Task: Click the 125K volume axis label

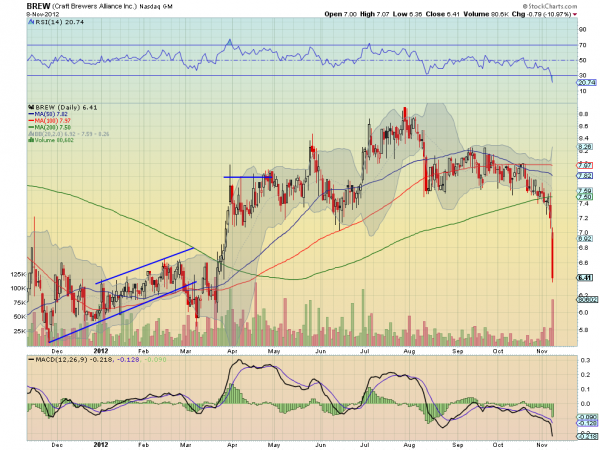Action: pyautogui.click(x=18, y=274)
